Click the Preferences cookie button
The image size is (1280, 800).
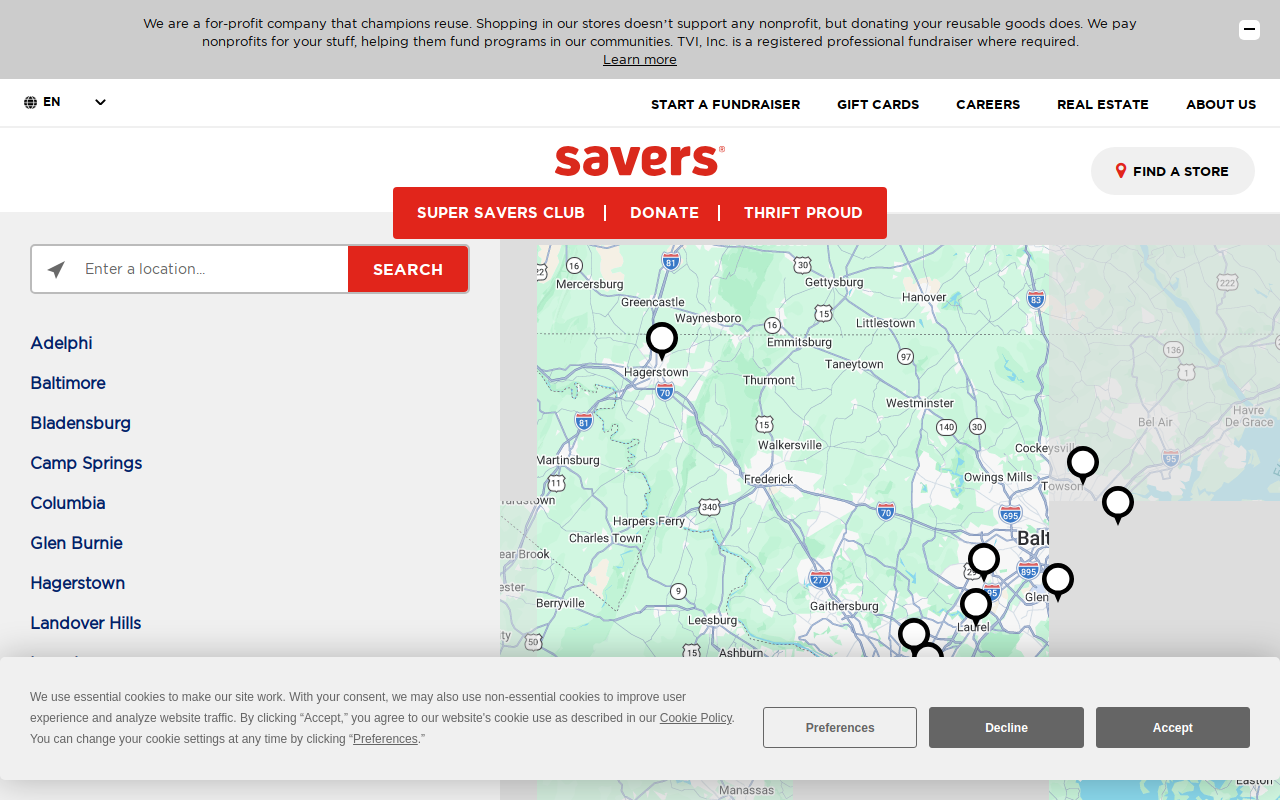[x=840, y=728]
